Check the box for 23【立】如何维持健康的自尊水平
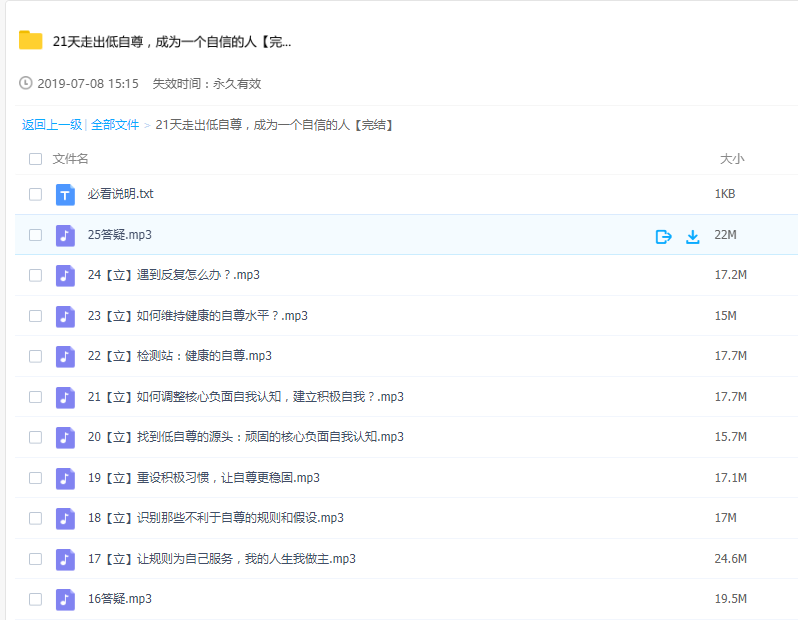Image resolution: width=798 pixels, height=620 pixels. [x=36, y=316]
